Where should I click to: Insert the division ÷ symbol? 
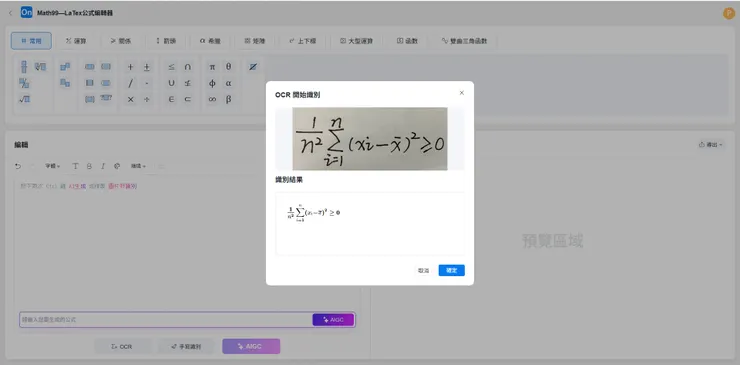tap(147, 100)
